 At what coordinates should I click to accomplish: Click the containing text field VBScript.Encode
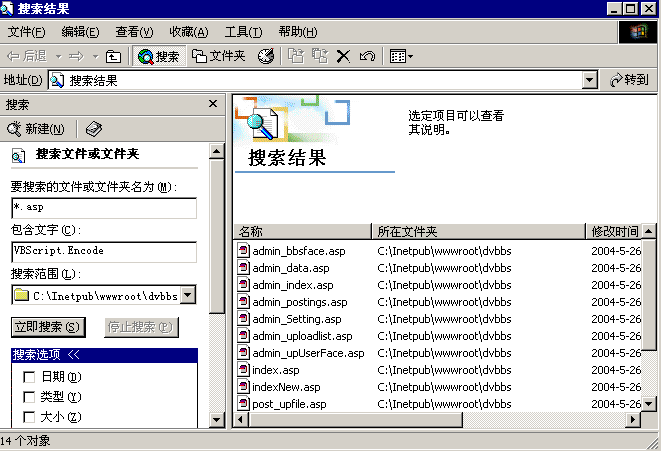pyautogui.click(x=104, y=252)
